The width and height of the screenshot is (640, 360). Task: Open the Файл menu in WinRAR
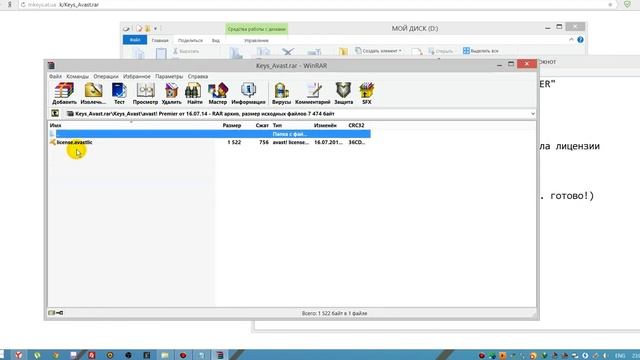click(56, 76)
